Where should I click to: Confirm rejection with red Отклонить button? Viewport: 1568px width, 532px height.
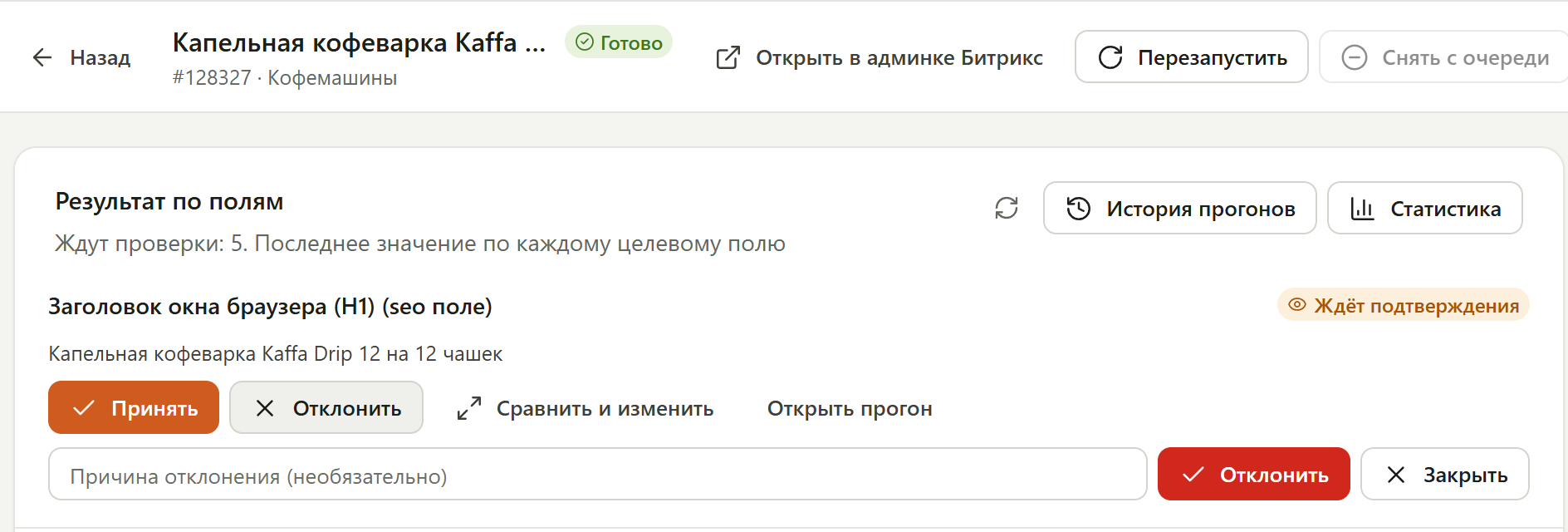pyautogui.click(x=1254, y=474)
